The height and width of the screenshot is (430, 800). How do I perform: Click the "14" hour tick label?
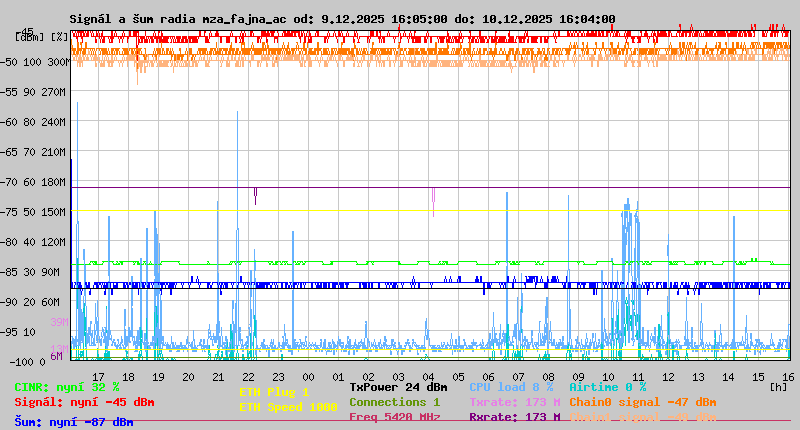click(x=728, y=377)
